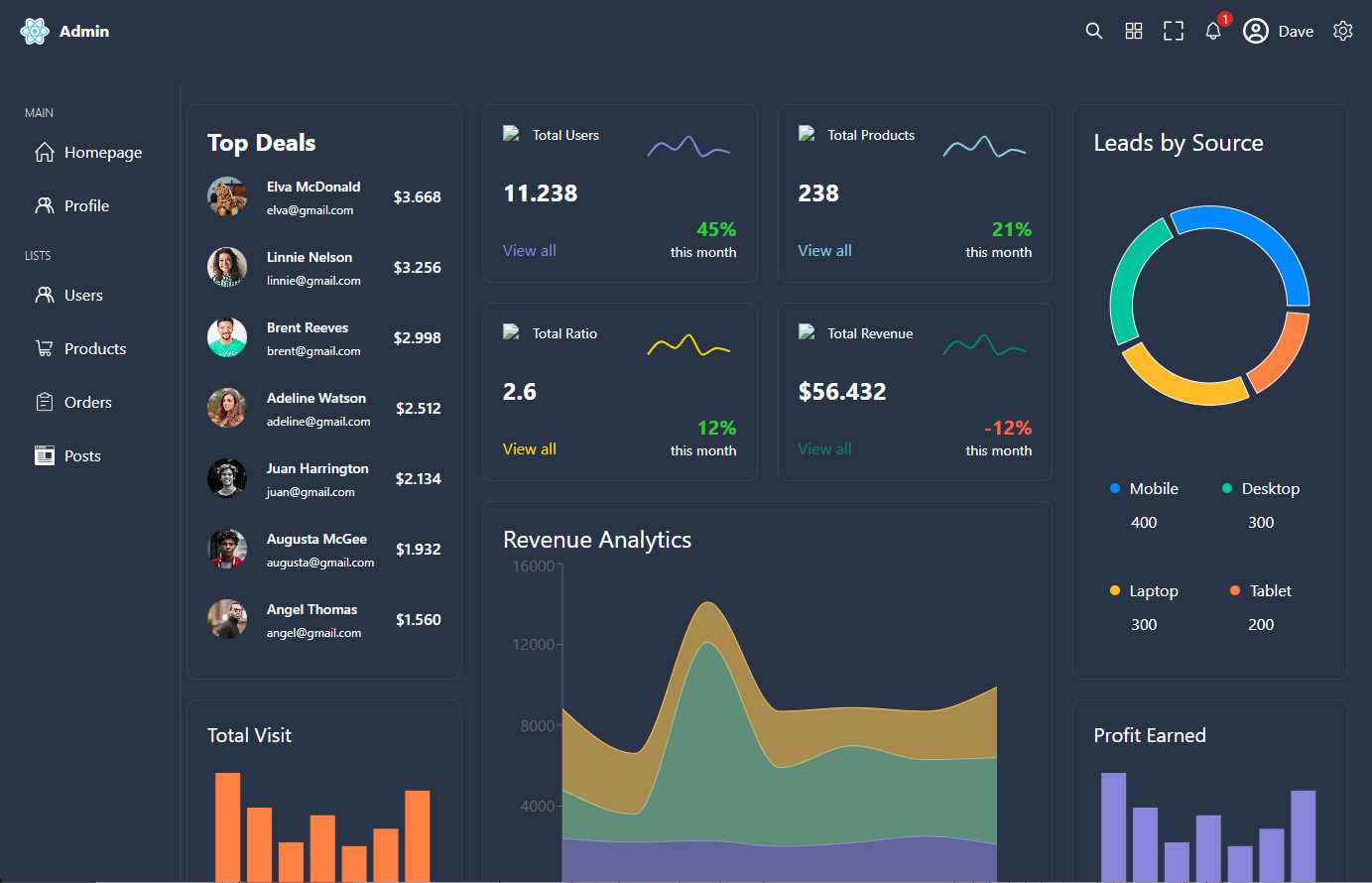This screenshot has width=1372, height=883.
Task: Click the Products cart icon
Action: coord(45,348)
